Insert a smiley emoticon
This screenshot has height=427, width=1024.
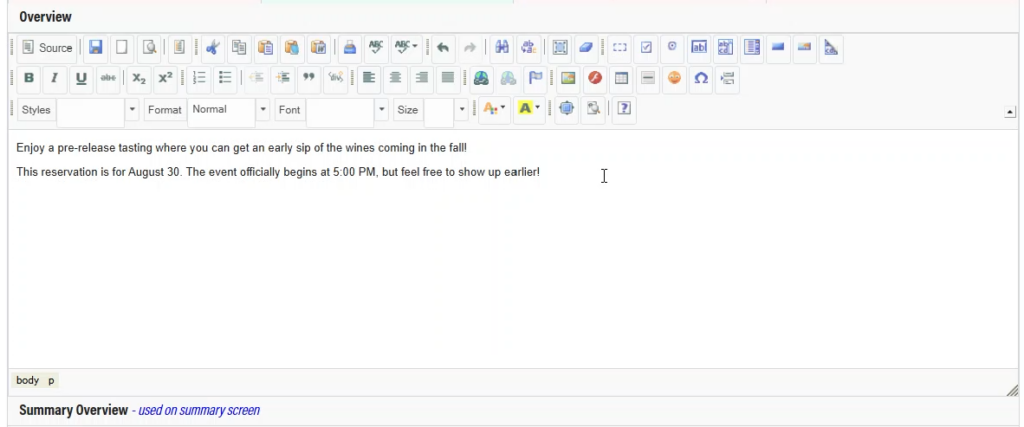click(x=675, y=78)
